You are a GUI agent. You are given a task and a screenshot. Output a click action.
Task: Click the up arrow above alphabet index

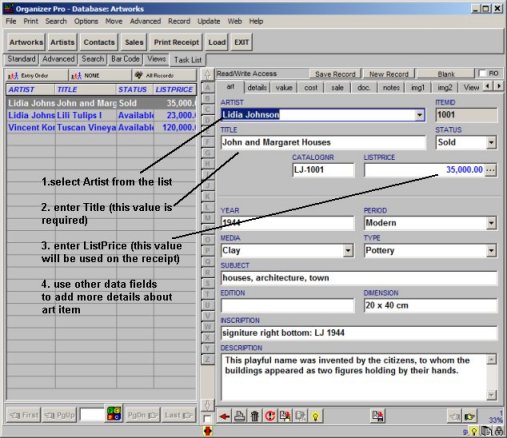click(207, 74)
